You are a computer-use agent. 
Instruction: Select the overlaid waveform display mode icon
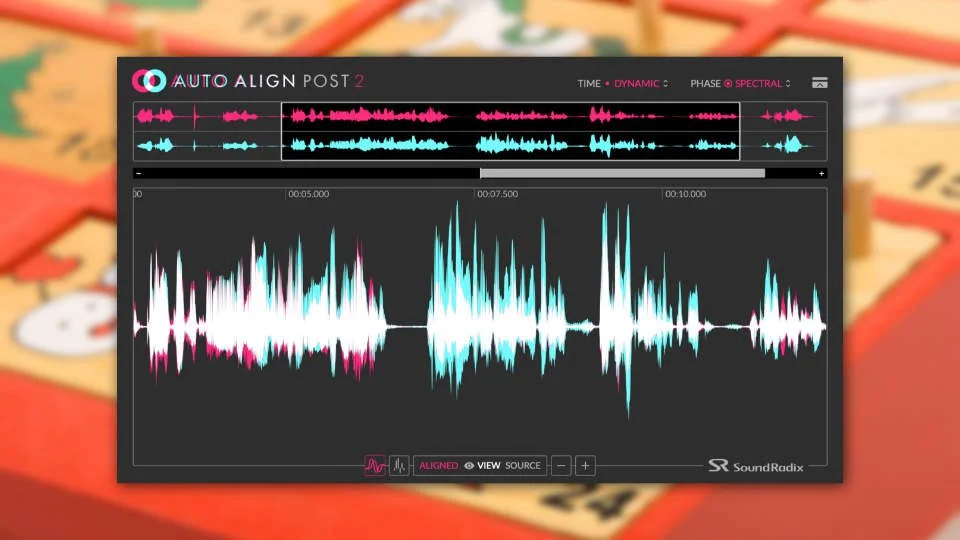pyautogui.click(x=375, y=466)
